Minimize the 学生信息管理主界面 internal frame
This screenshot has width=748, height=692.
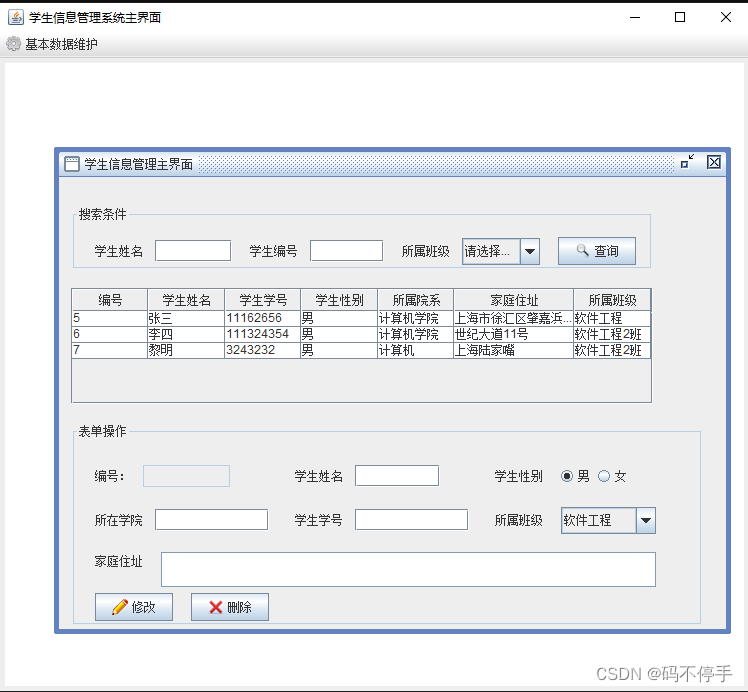687,161
